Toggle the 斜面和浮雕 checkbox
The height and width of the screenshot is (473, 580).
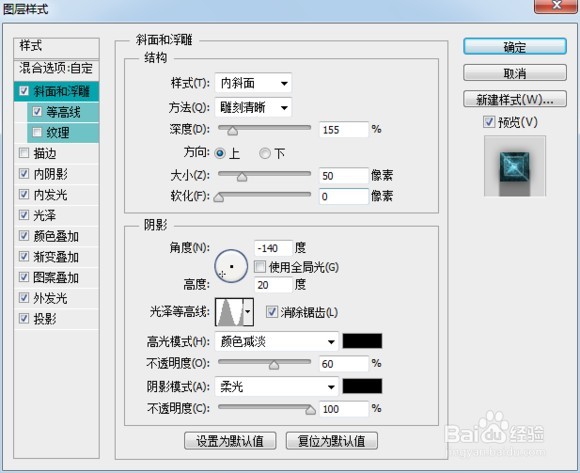[24, 91]
